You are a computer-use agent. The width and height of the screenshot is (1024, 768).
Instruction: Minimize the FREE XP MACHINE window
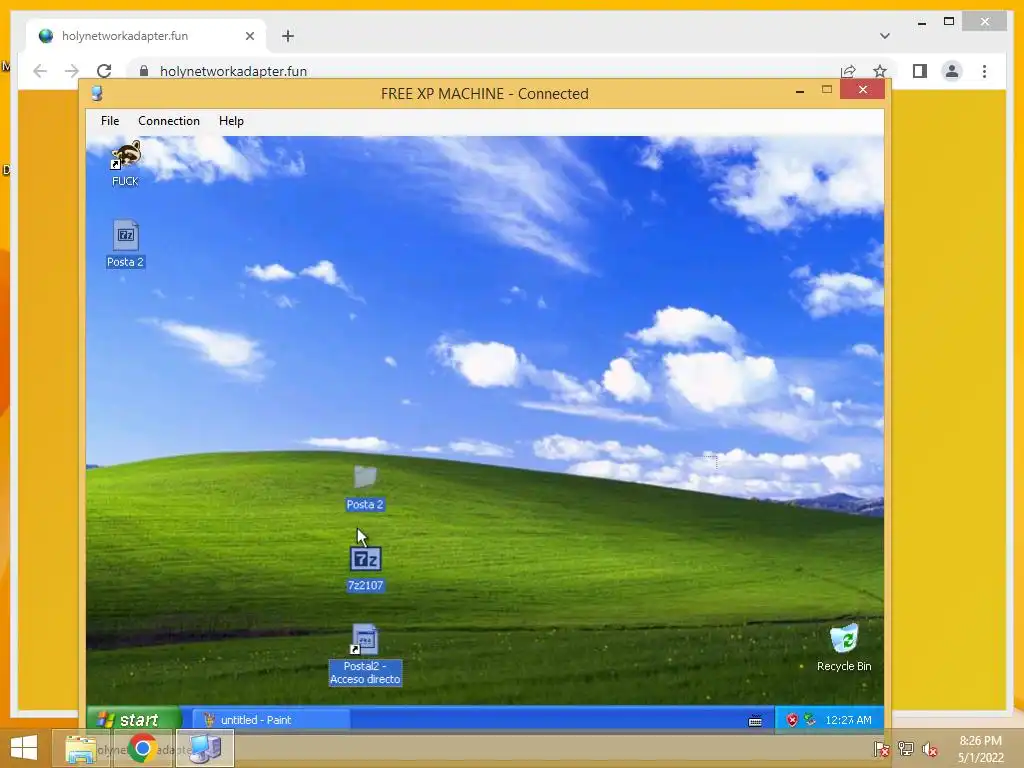tap(799, 91)
